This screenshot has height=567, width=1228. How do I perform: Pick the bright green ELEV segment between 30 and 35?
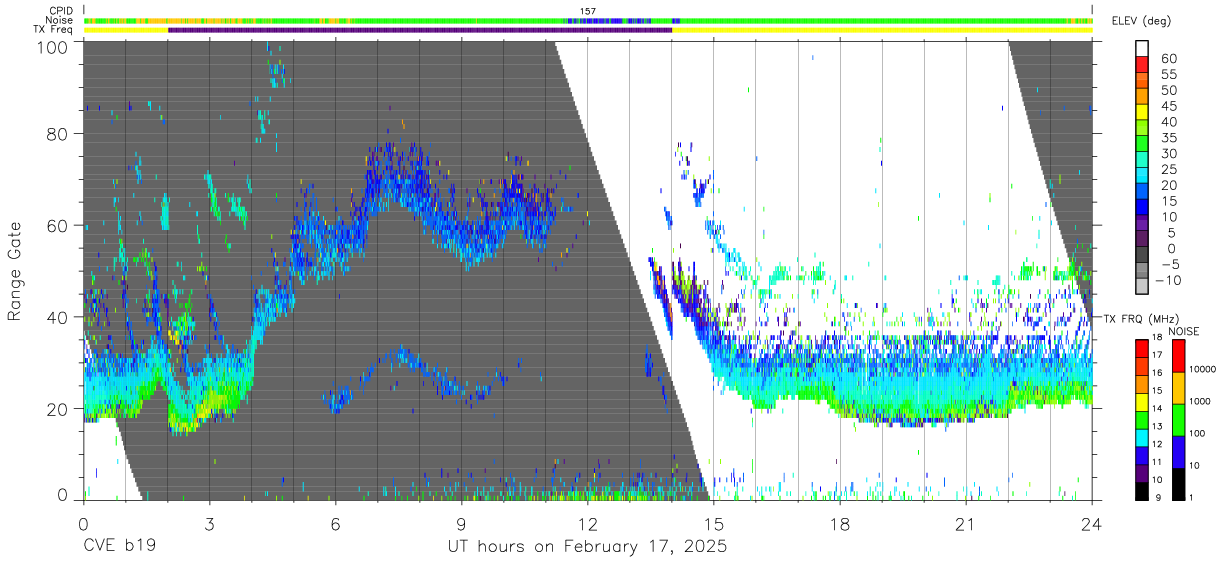pos(1142,143)
